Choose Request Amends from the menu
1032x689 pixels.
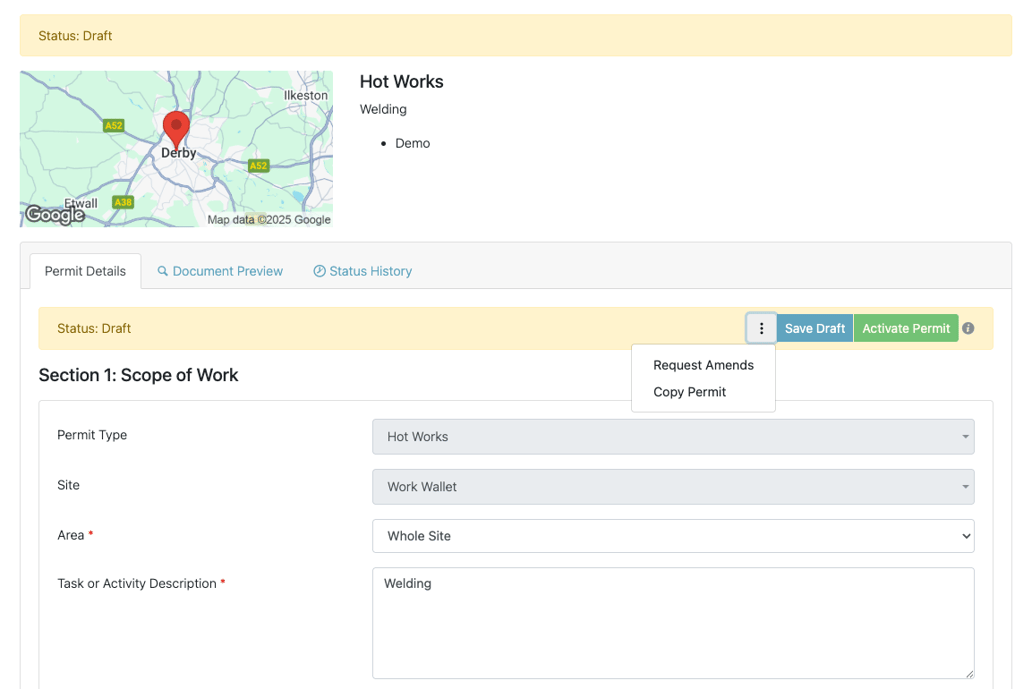point(704,365)
